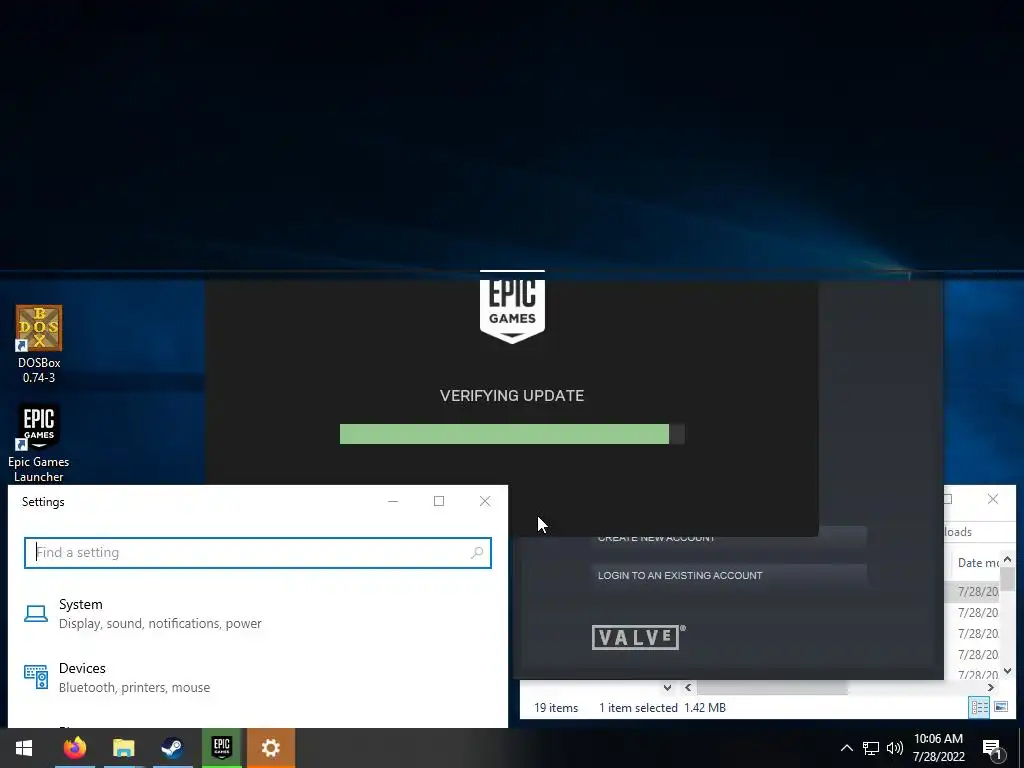
Task: Click the Epic Games update progress bar
Action: coord(512,434)
